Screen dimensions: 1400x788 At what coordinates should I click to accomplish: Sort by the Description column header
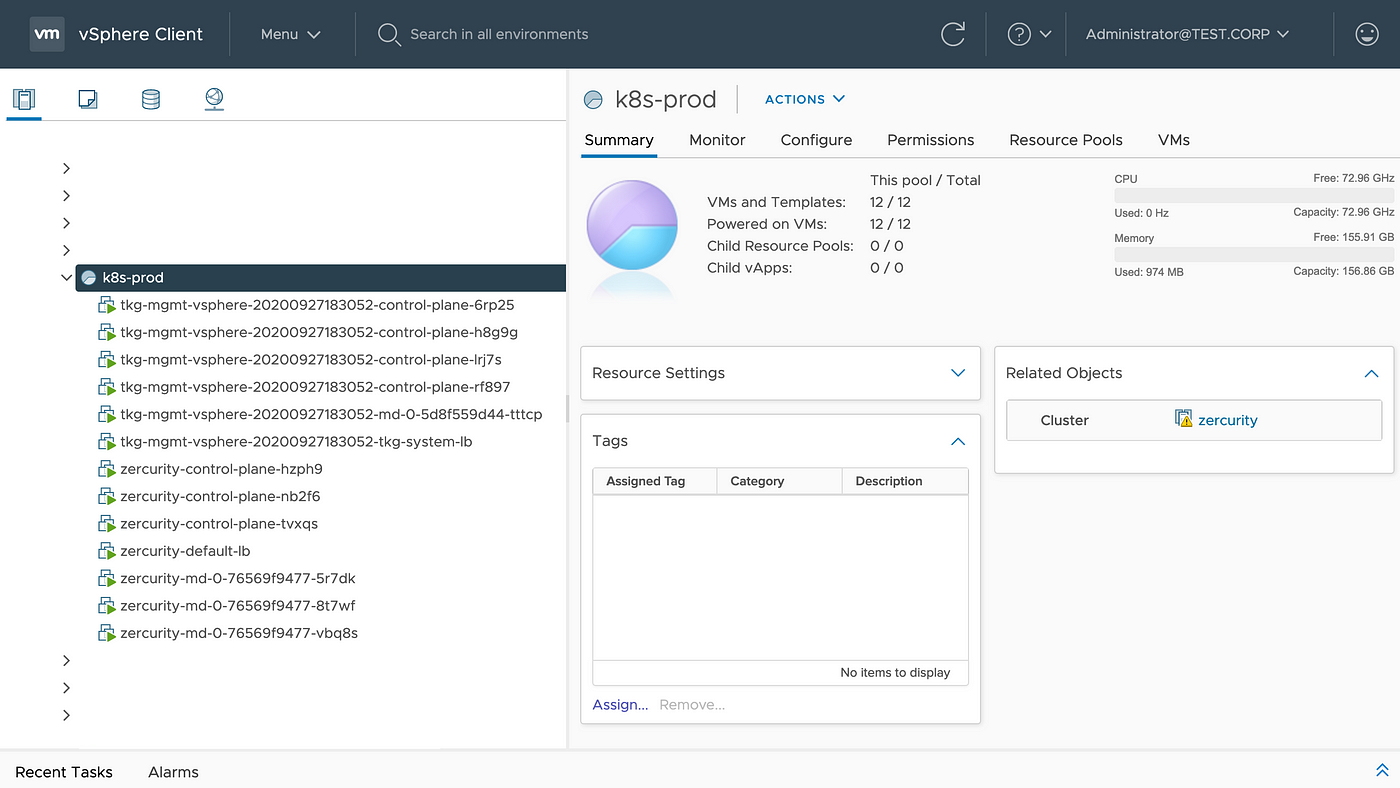point(905,481)
